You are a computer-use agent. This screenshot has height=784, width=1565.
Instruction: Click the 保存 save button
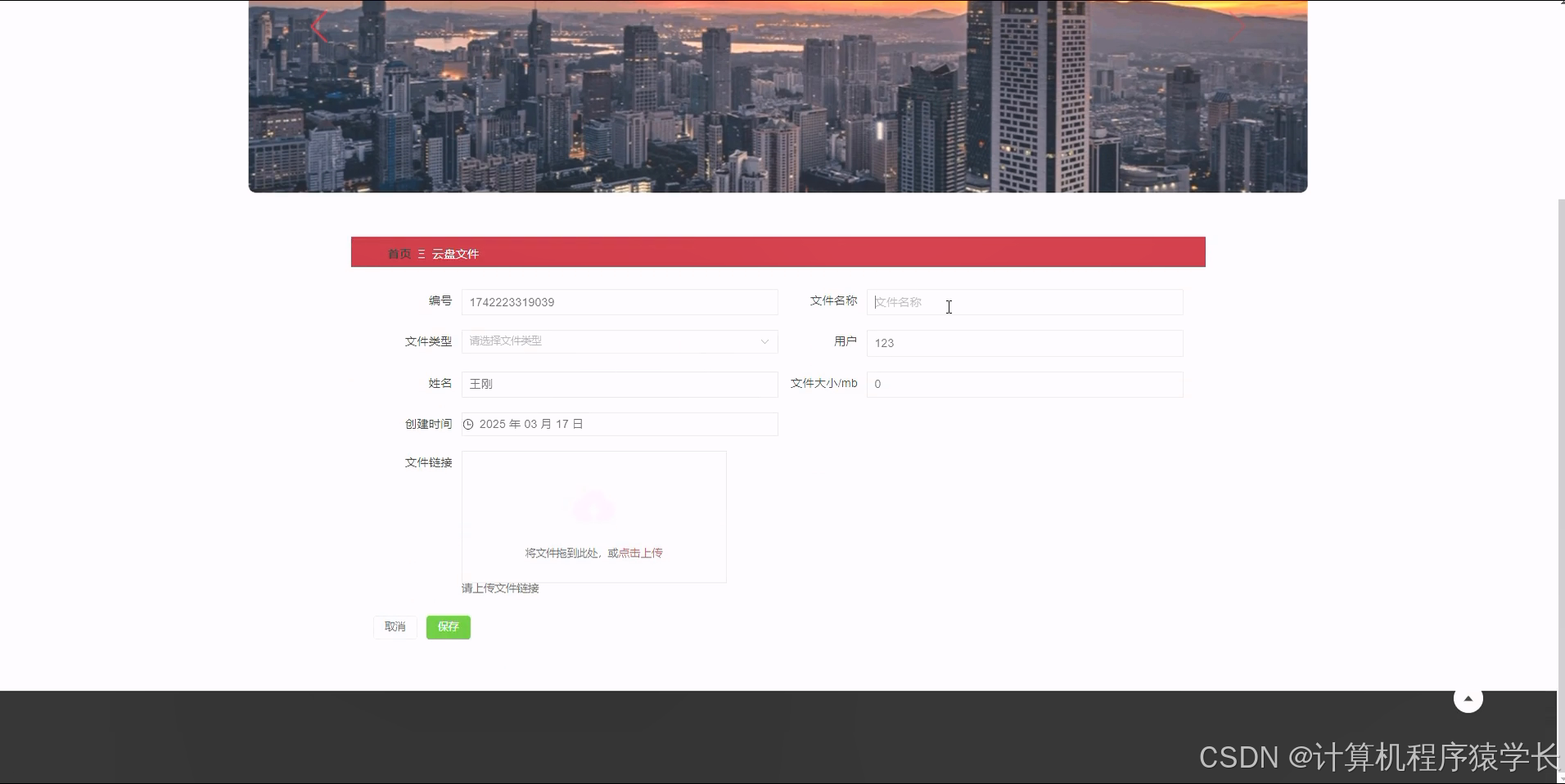pyautogui.click(x=448, y=627)
